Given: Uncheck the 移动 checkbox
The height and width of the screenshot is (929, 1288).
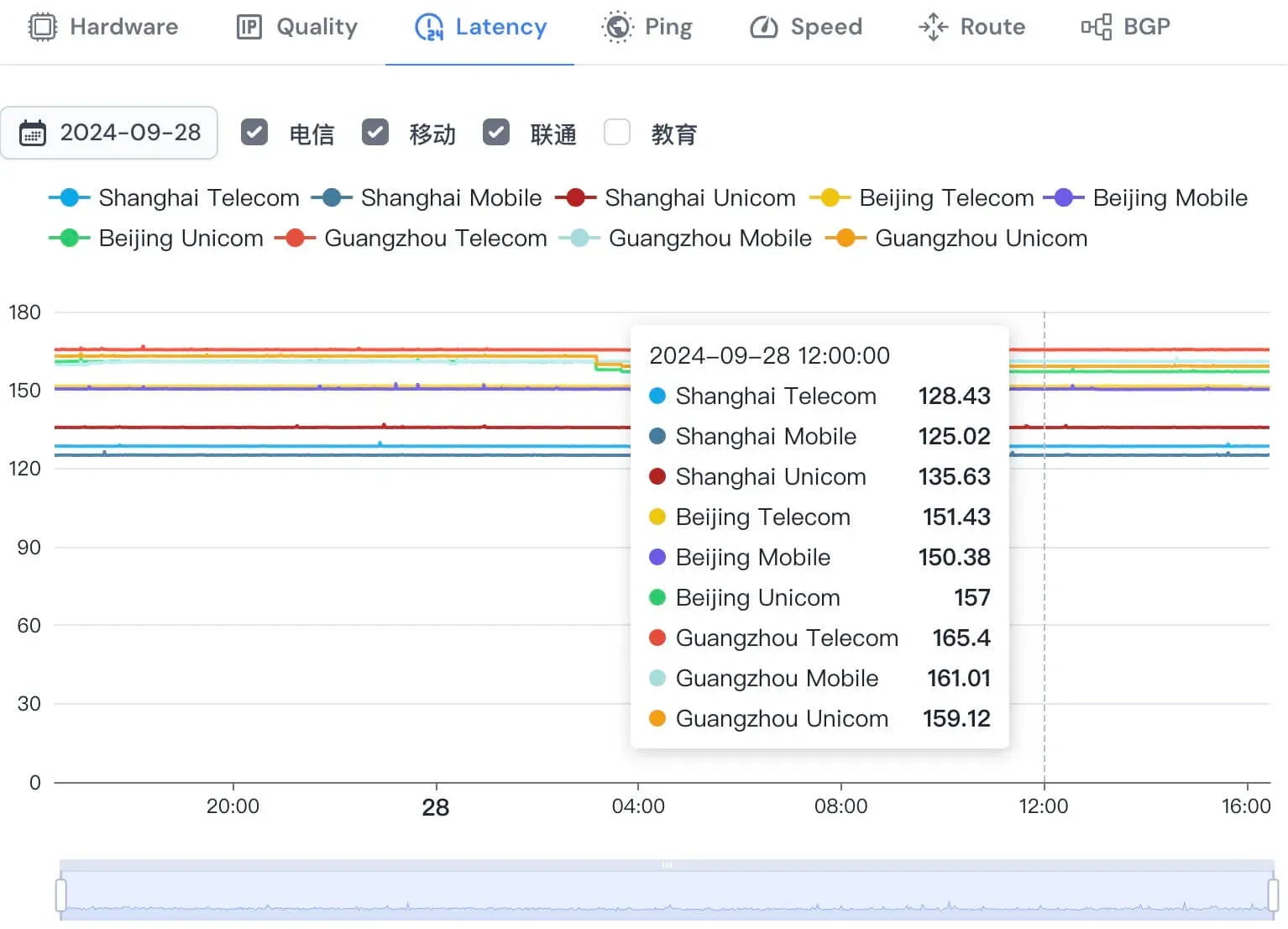Looking at the screenshot, I should tap(375, 132).
